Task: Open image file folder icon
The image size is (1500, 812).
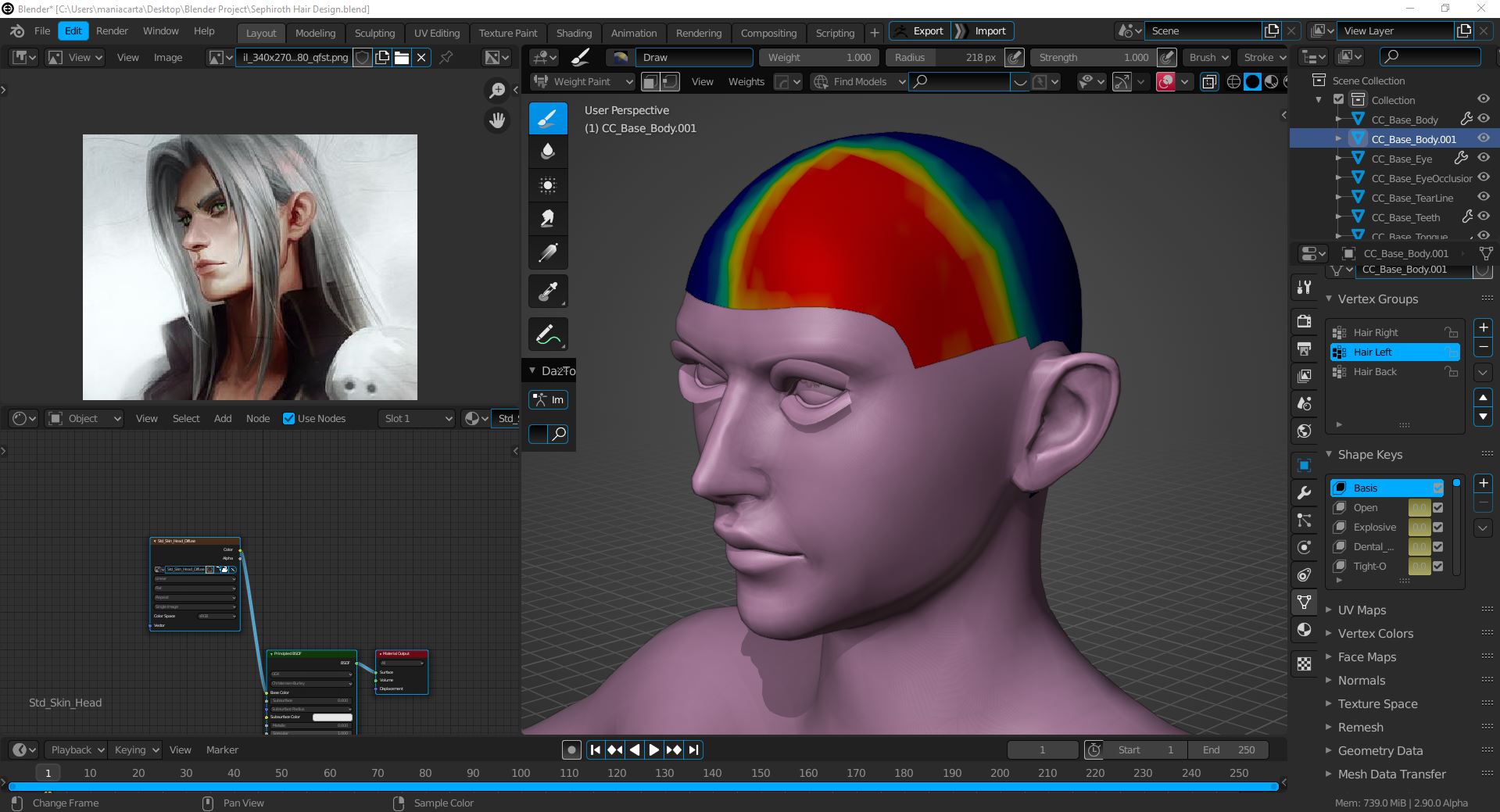Action: [x=402, y=57]
